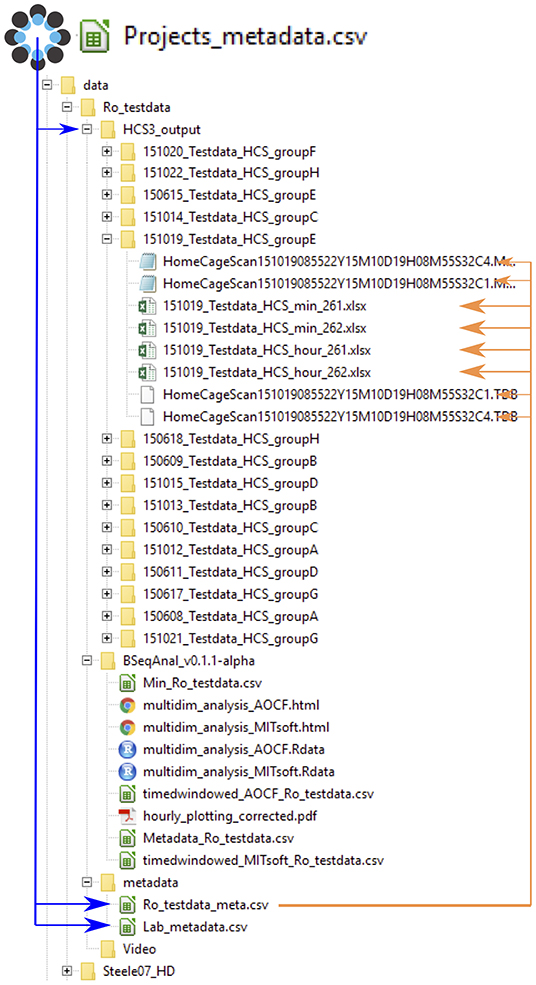Select Min_Ro_testdata.csv file name
This screenshot has height=985, width=536.
click(202, 683)
